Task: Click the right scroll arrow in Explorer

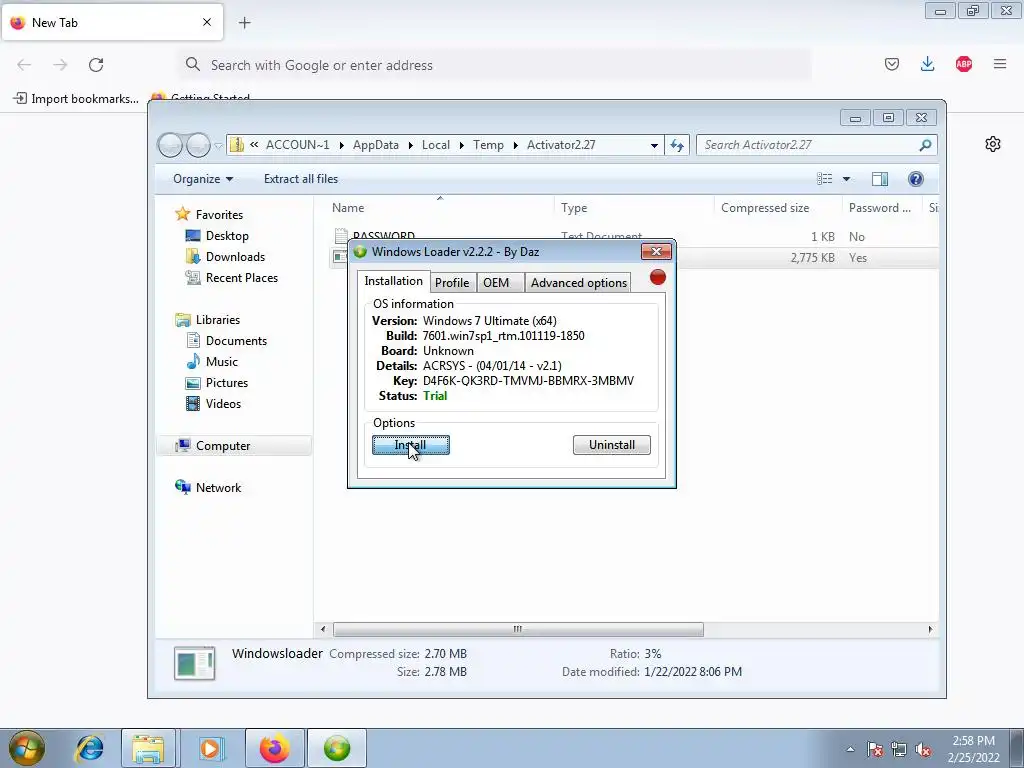Action: point(930,629)
